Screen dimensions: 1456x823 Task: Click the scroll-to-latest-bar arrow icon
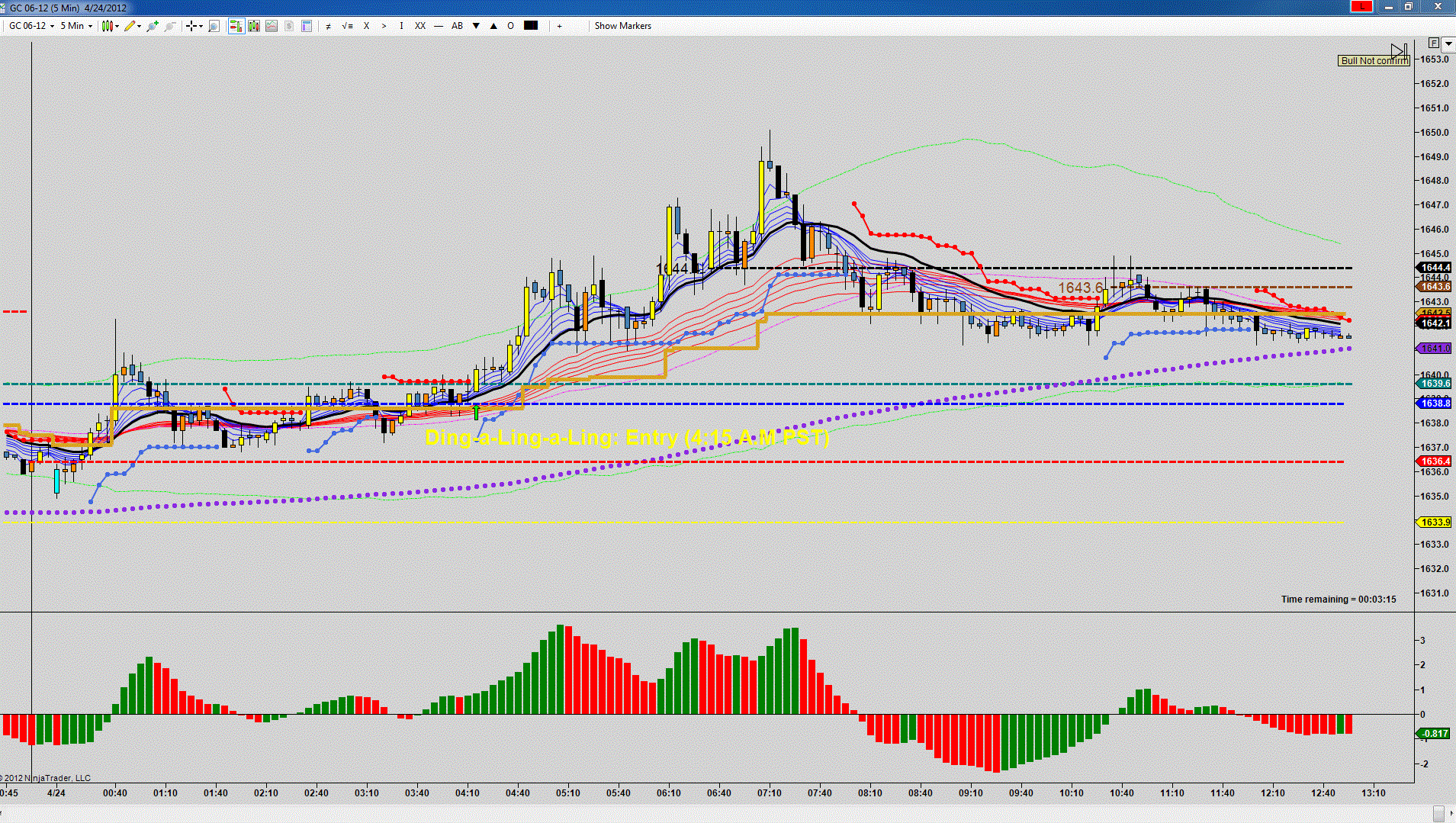click(x=1399, y=50)
